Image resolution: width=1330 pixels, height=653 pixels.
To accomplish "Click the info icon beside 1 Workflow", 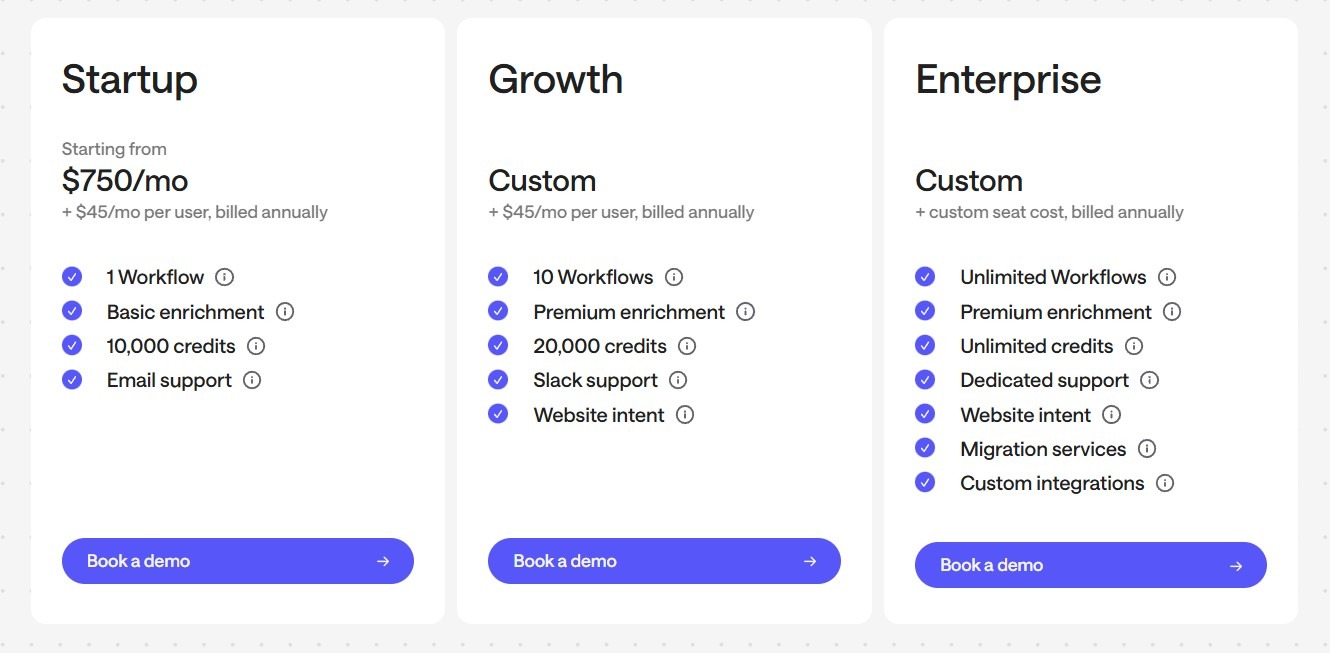I will coord(224,277).
